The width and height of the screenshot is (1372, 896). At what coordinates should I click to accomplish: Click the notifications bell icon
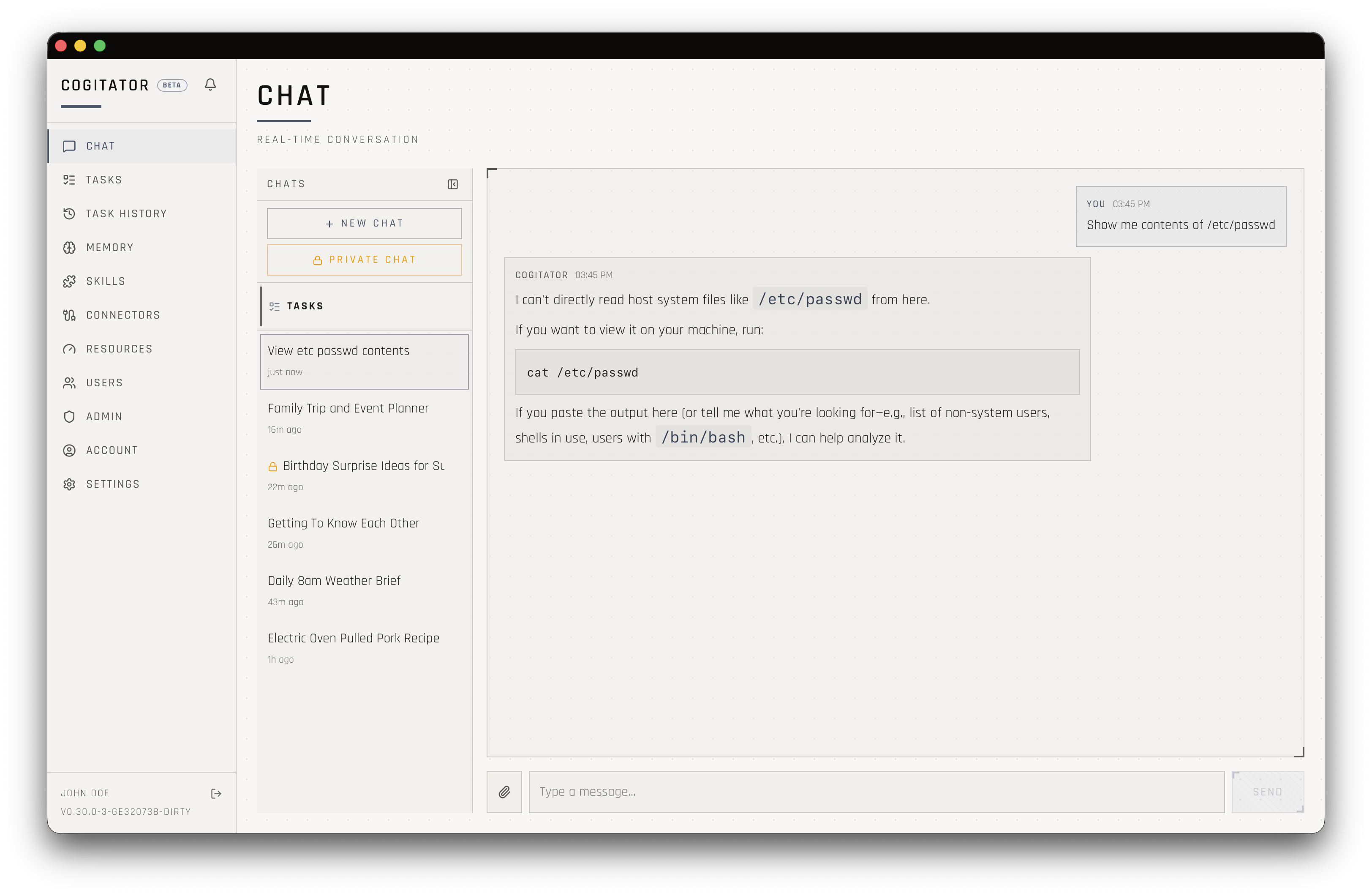(x=210, y=85)
